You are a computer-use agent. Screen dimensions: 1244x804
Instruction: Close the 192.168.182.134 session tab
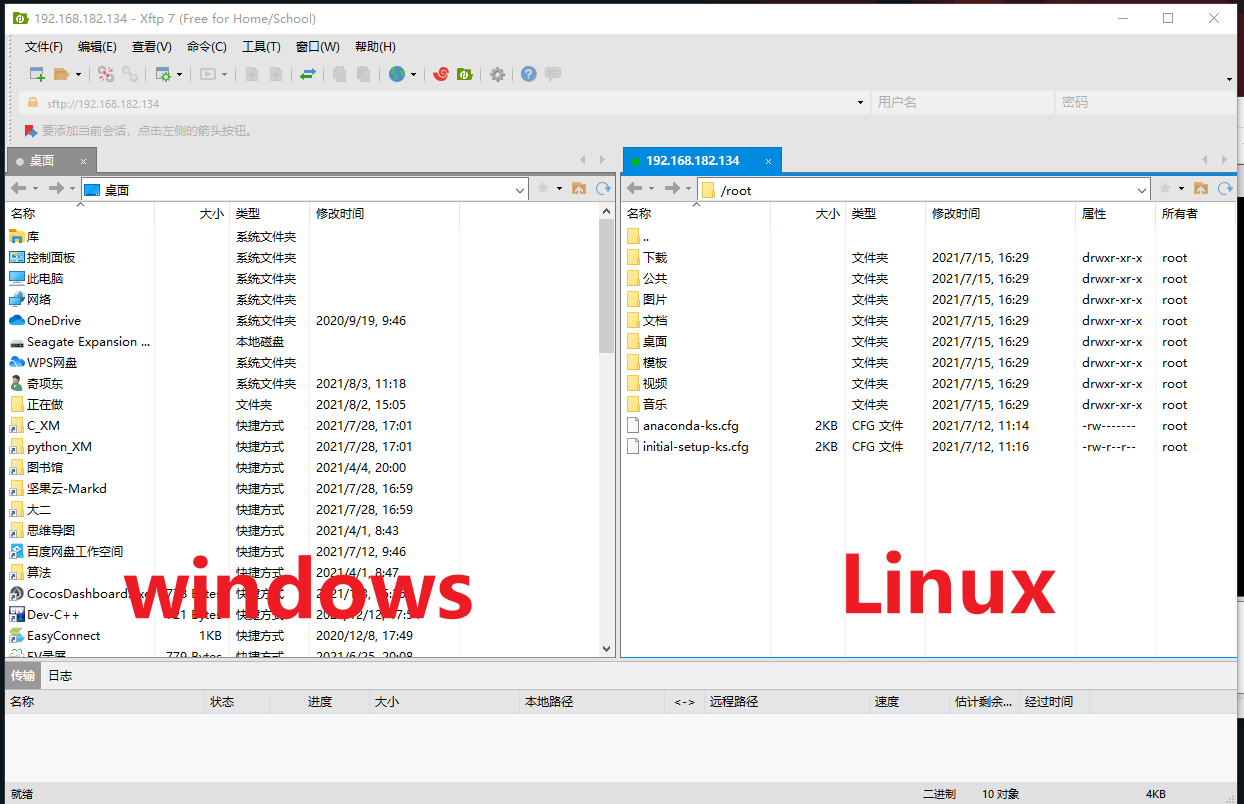768,160
